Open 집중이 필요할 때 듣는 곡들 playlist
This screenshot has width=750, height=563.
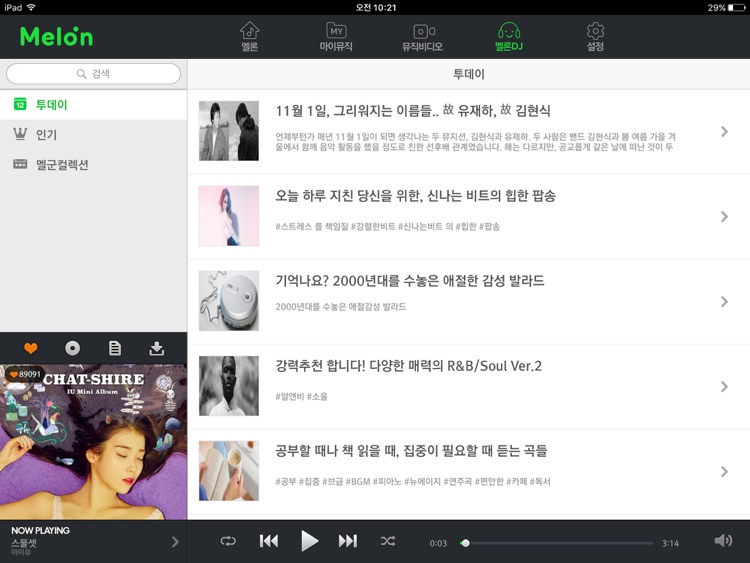(469, 472)
